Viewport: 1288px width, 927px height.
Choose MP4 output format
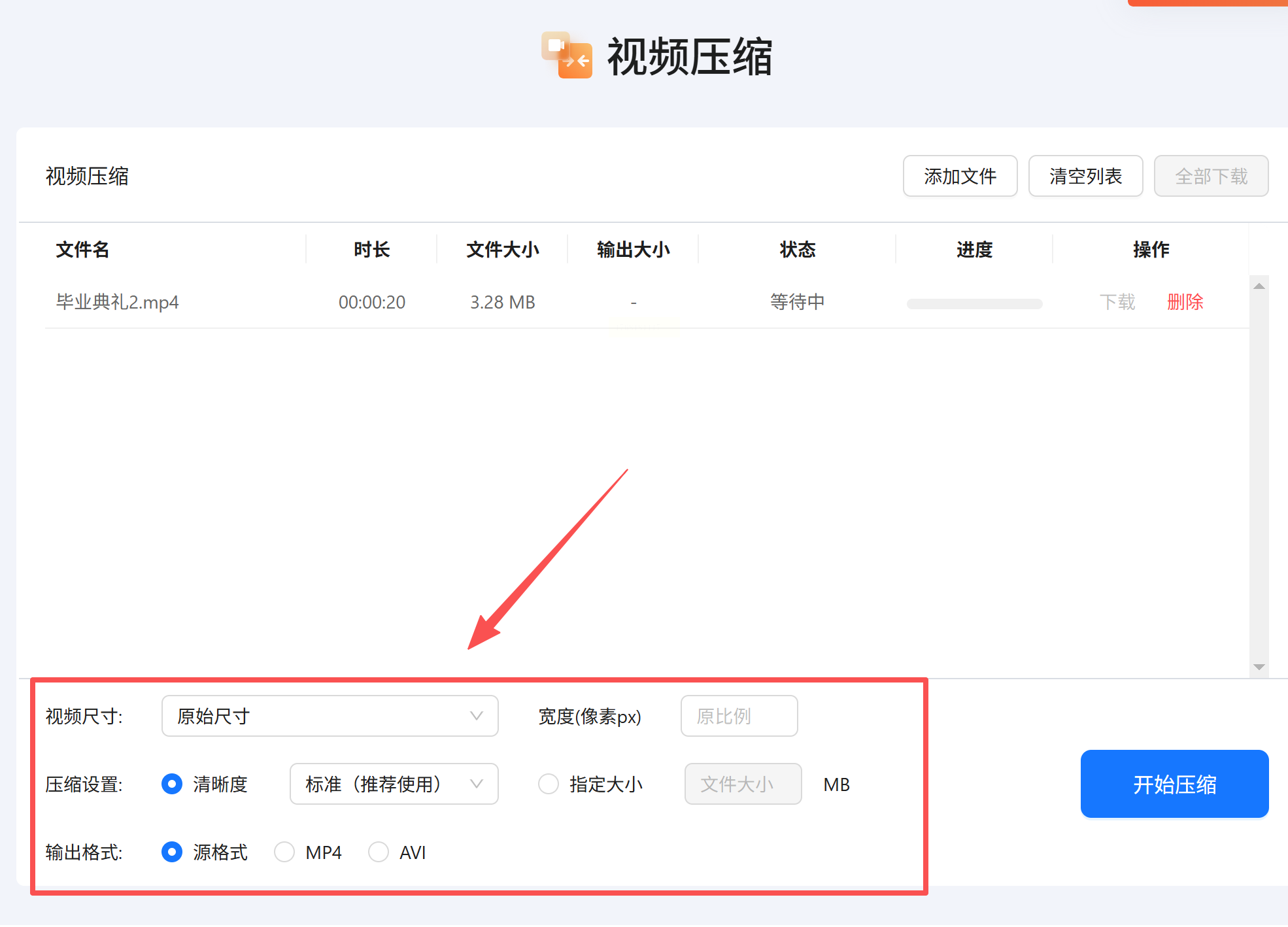pyautogui.click(x=284, y=852)
